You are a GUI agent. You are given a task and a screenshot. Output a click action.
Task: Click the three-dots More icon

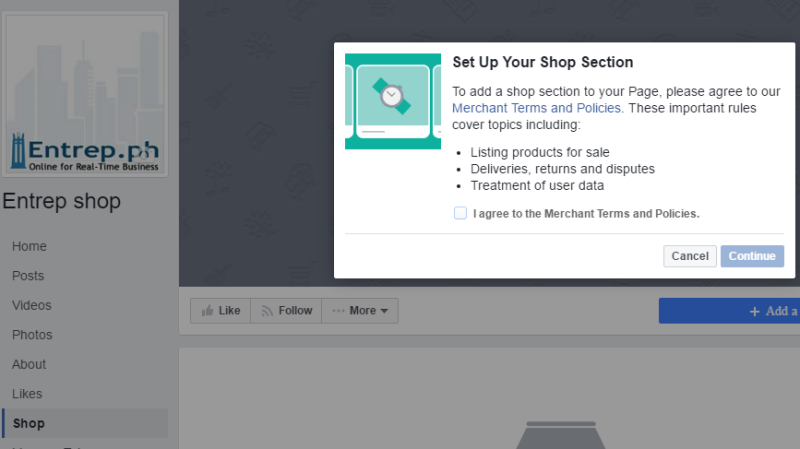338,311
